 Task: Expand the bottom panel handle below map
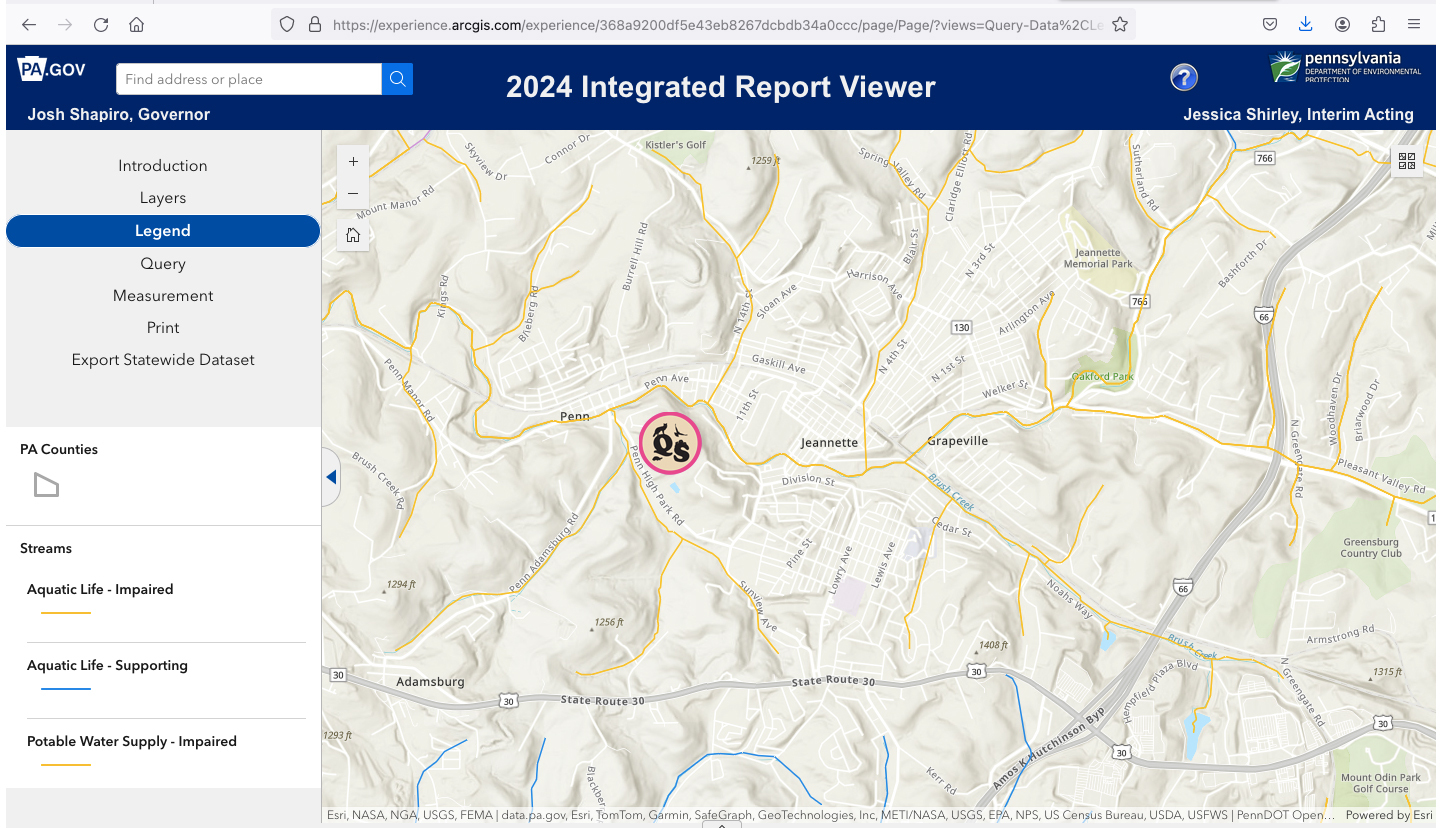pos(721,825)
